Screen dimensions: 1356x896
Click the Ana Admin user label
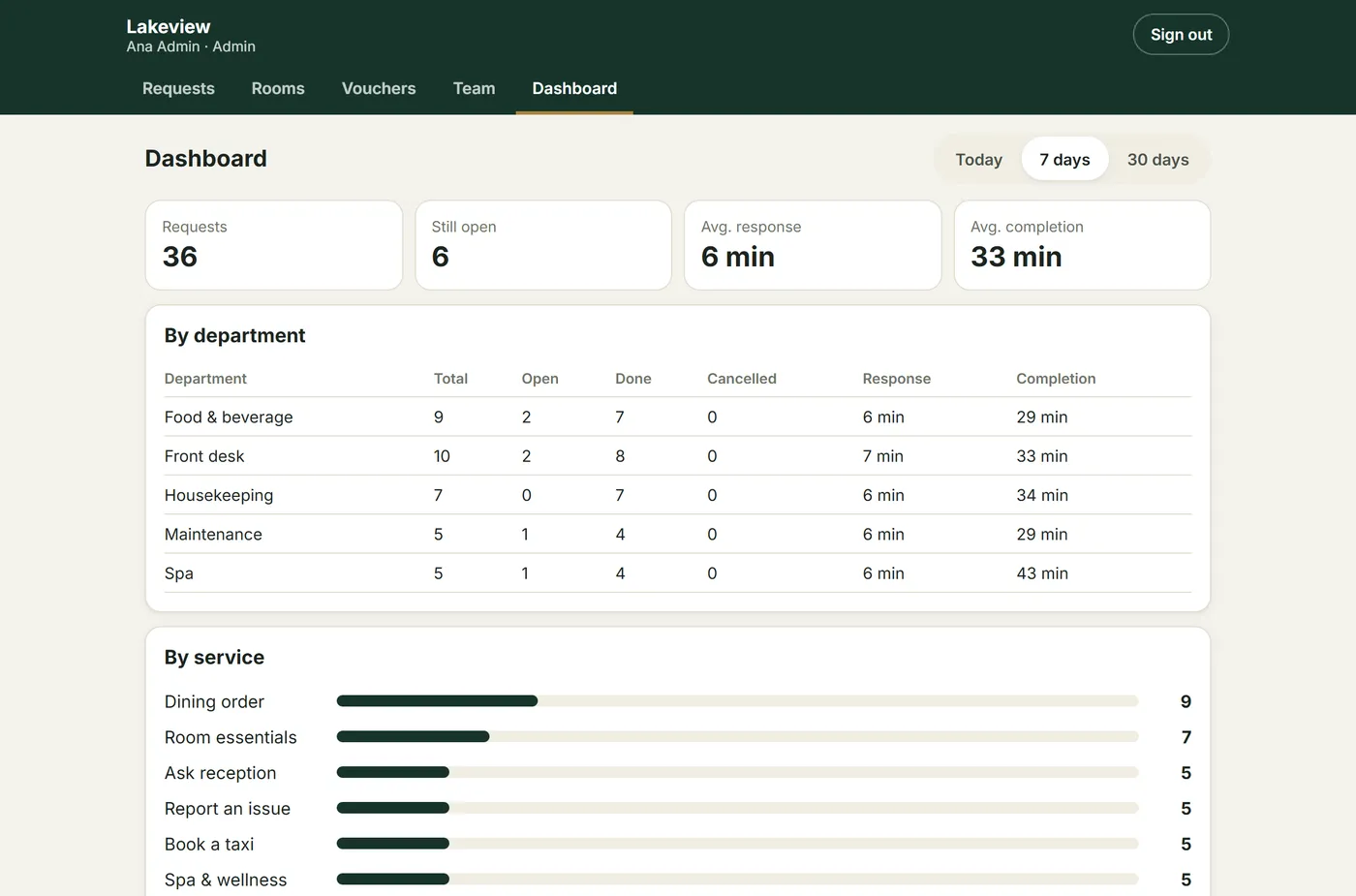click(x=191, y=46)
